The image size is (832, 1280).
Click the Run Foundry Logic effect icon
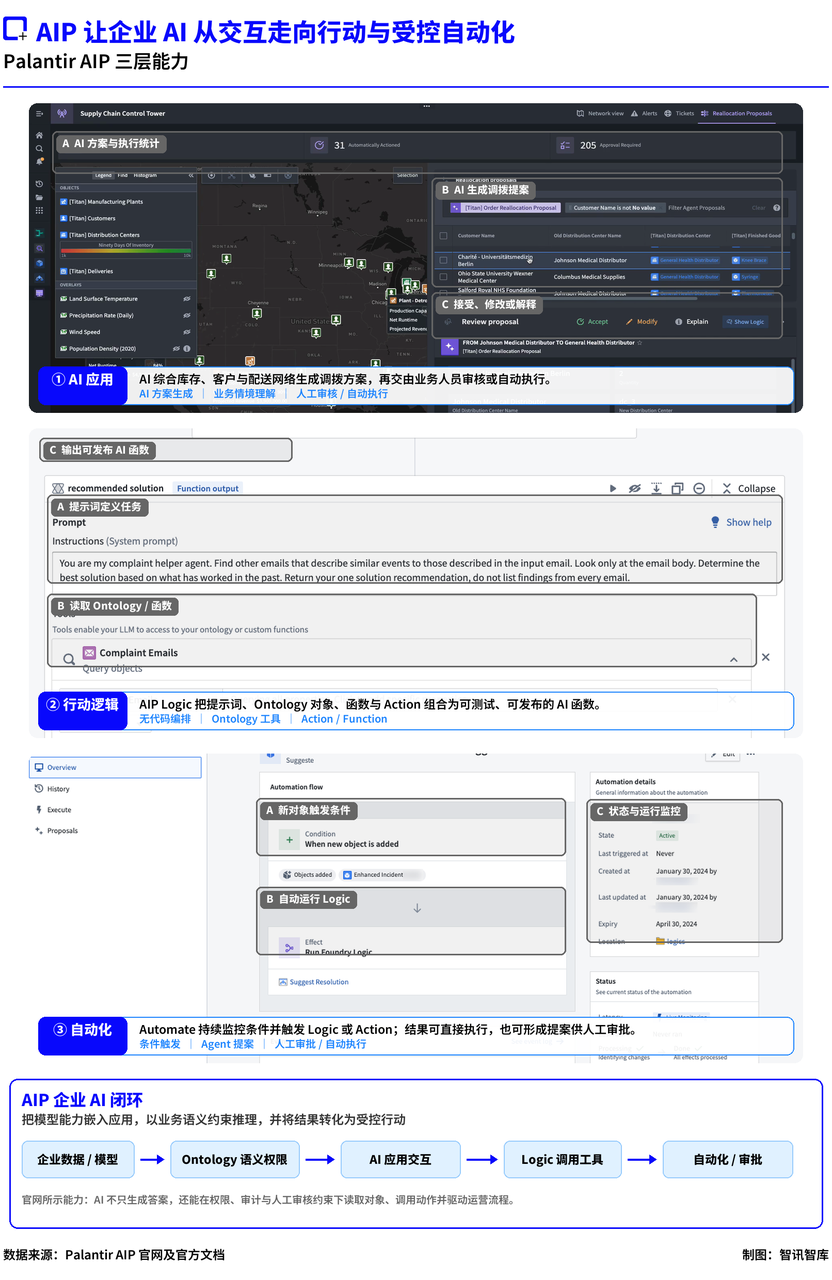[288, 946]
